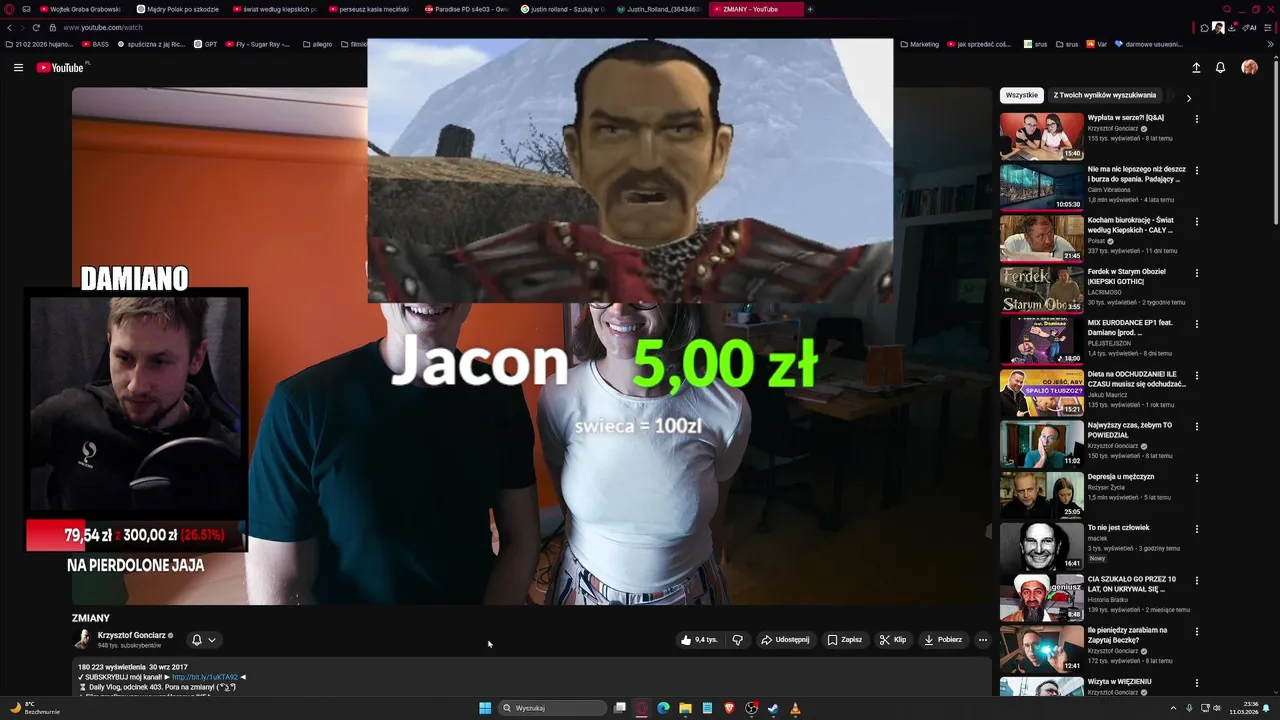Click the Zapisz save button
The image size is (1280, 720).
[x=845, y=639]
